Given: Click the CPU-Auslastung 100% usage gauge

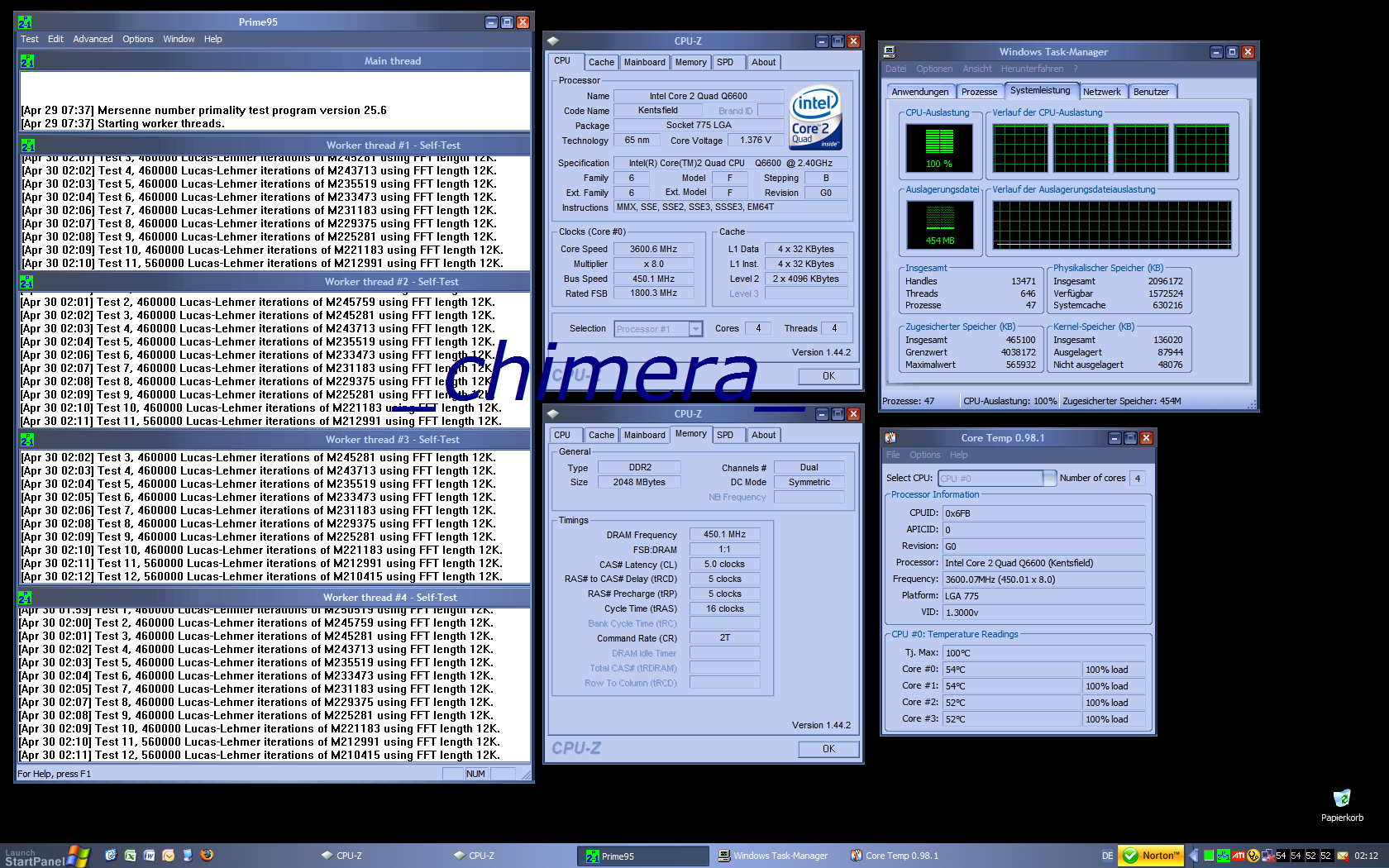Looking at the screenshot, I should [938, 147].
